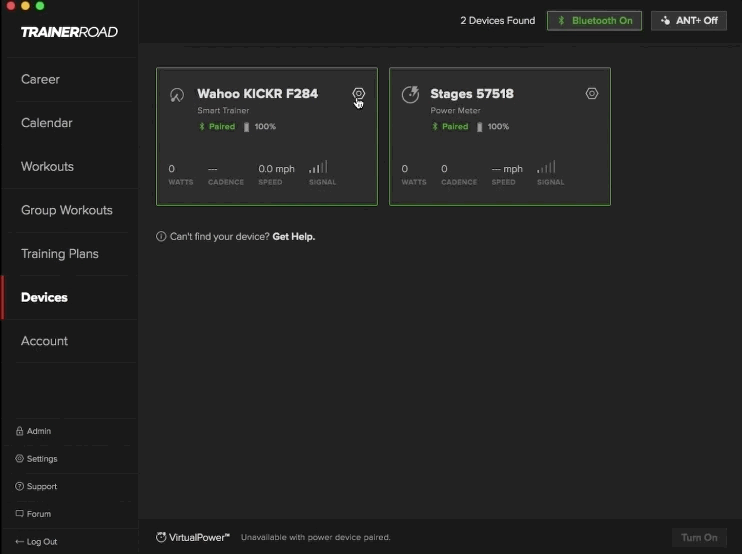Open Group Workouts
Screen dimensions: 742x554
pos(67,210)
